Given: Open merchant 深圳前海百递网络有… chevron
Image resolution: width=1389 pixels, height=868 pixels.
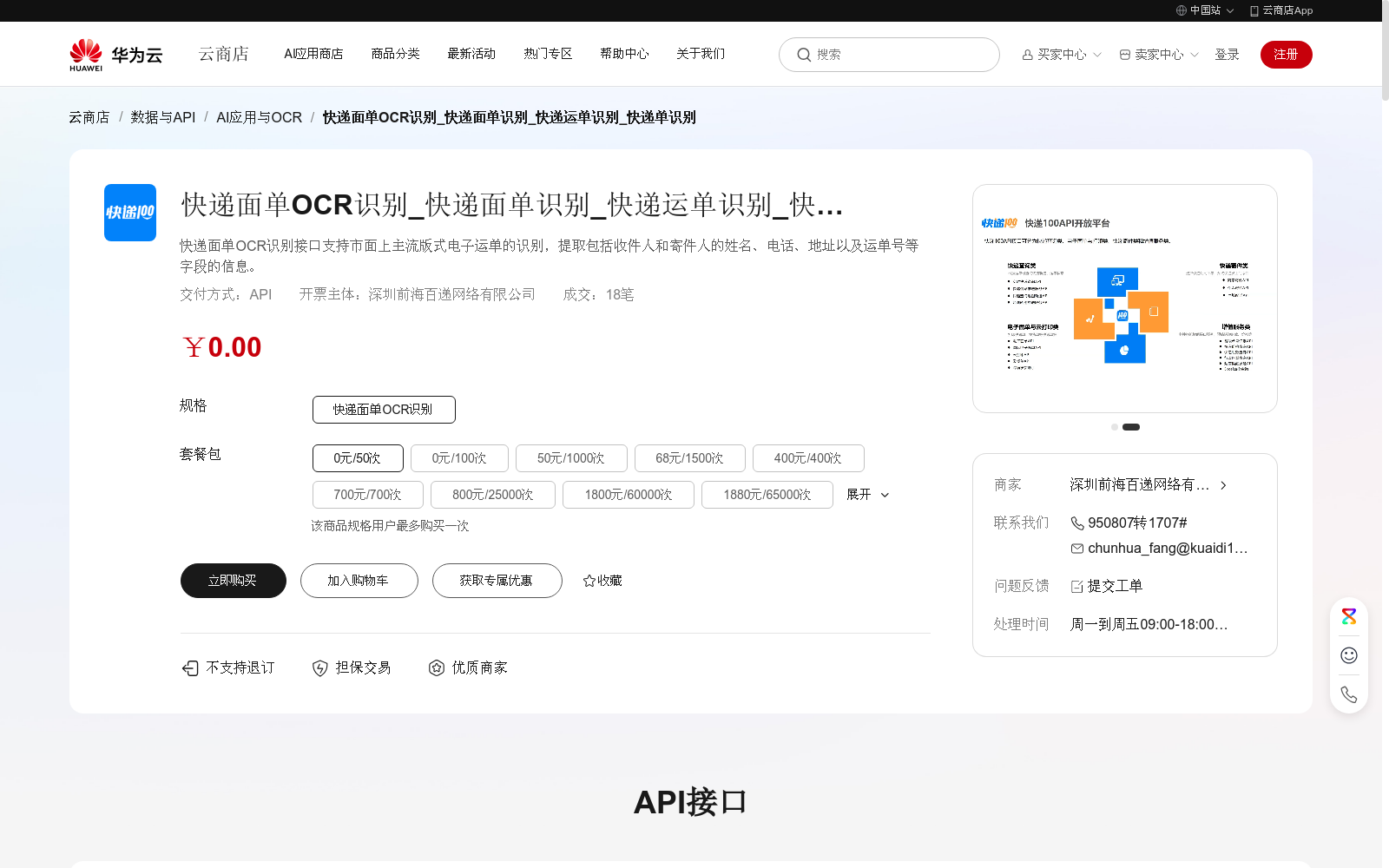Looking at the screenshot, I should [x=1223, y=485].
